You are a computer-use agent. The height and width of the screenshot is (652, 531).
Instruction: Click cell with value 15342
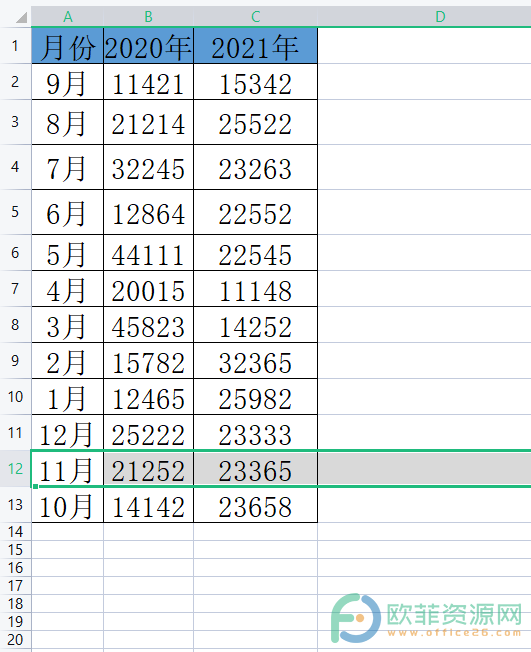point(255,82)
